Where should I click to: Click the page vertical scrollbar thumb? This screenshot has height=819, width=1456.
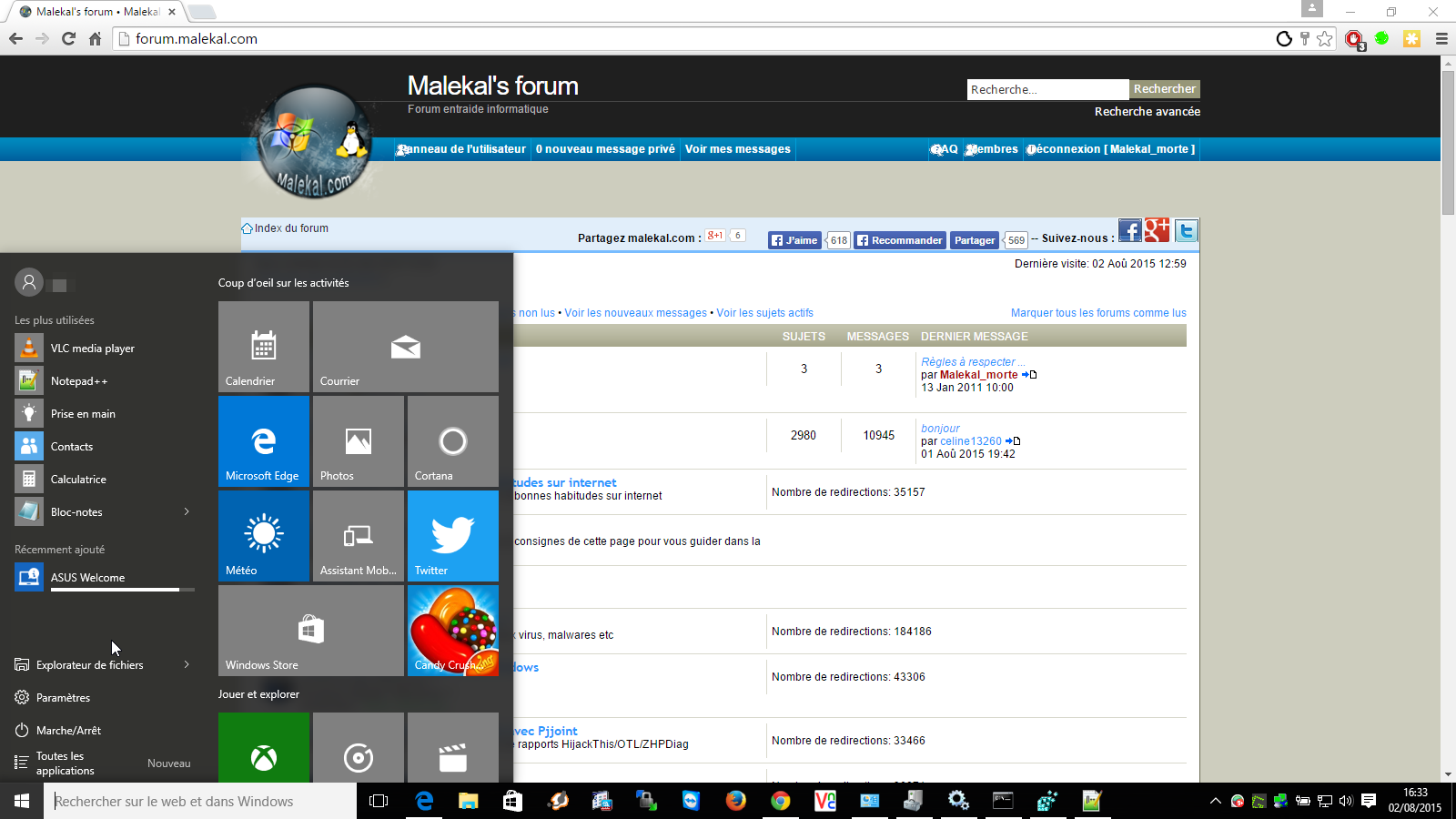pyautogui.click(x=1449, y=142)
